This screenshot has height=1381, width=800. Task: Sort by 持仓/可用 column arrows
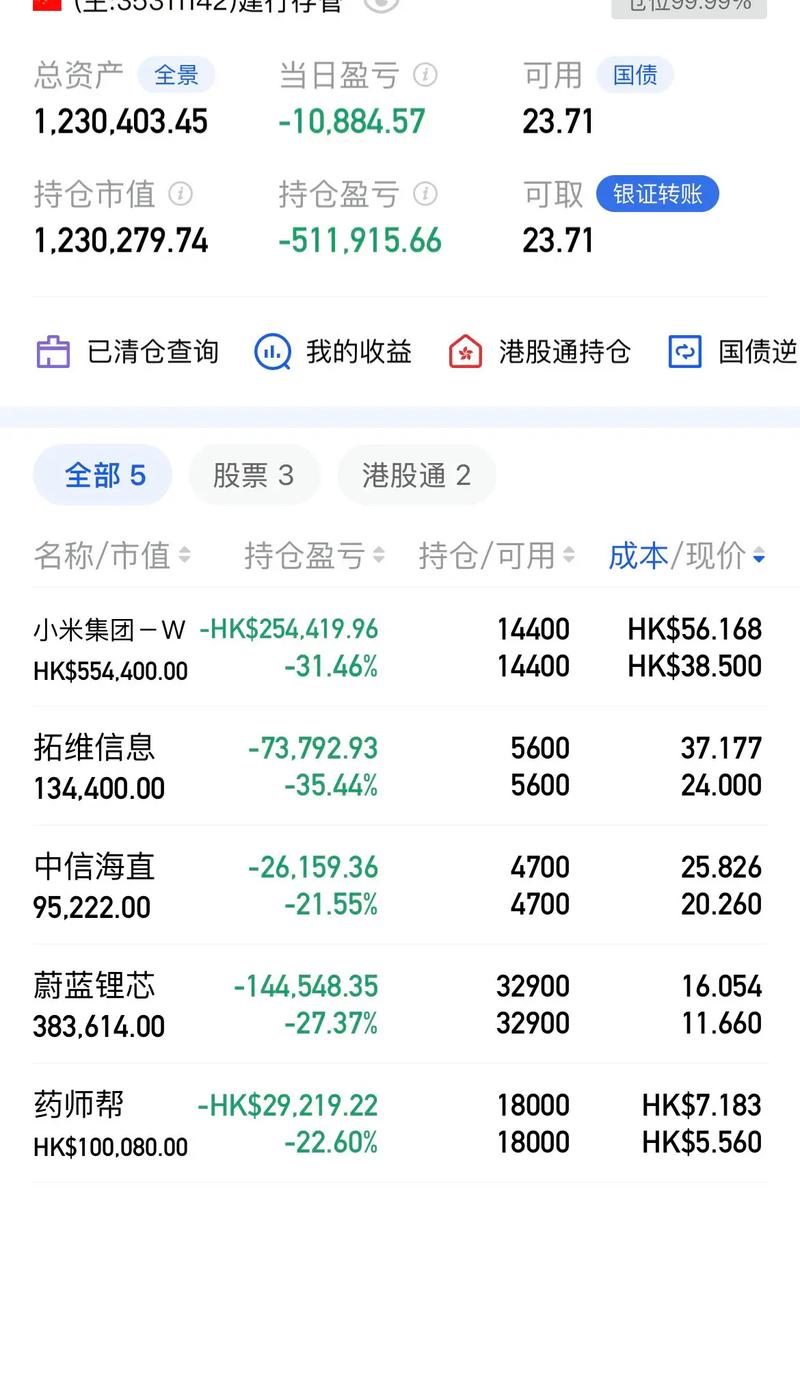[x=569, y=556]
